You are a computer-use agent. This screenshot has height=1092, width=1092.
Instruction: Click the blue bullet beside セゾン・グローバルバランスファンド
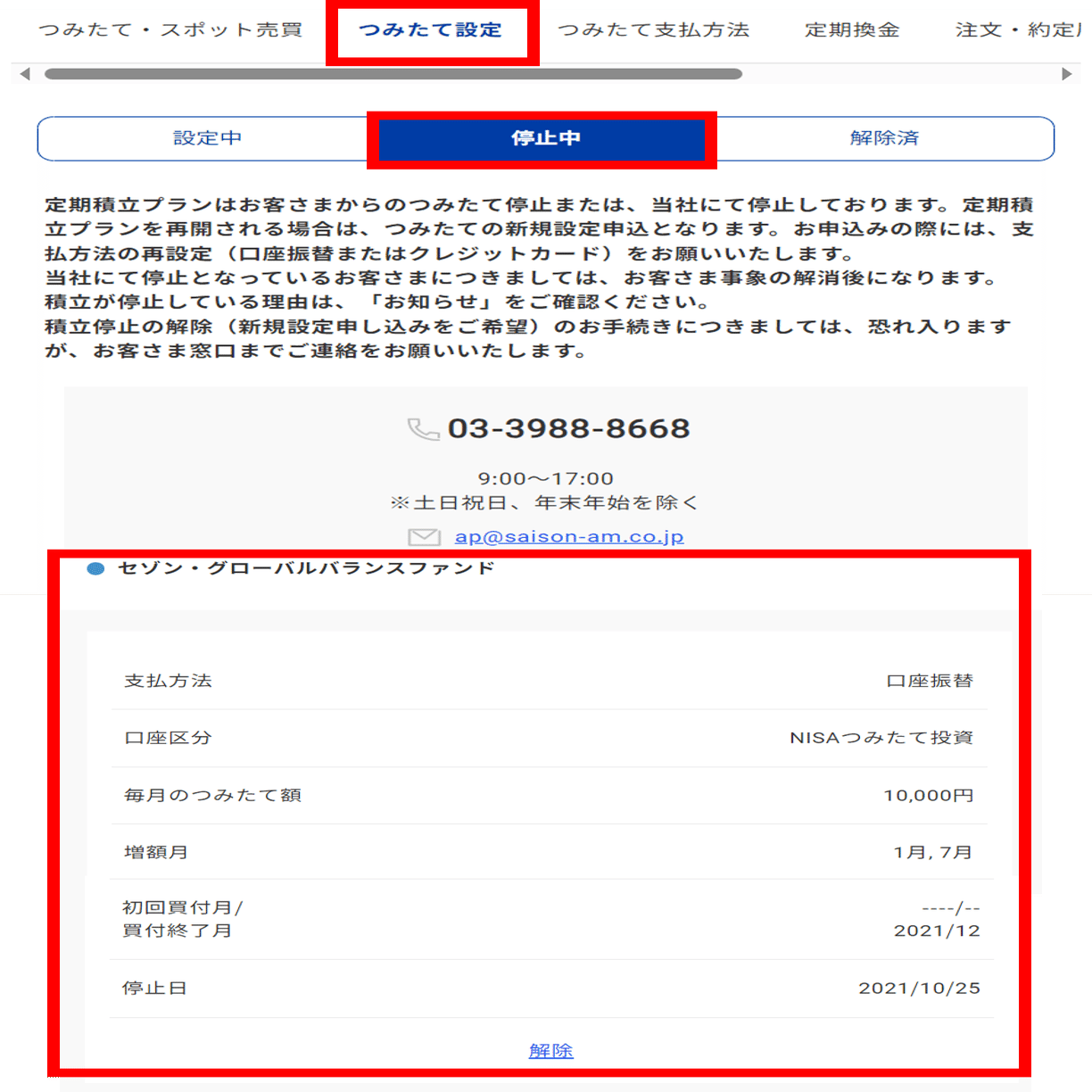pos(95,568)
